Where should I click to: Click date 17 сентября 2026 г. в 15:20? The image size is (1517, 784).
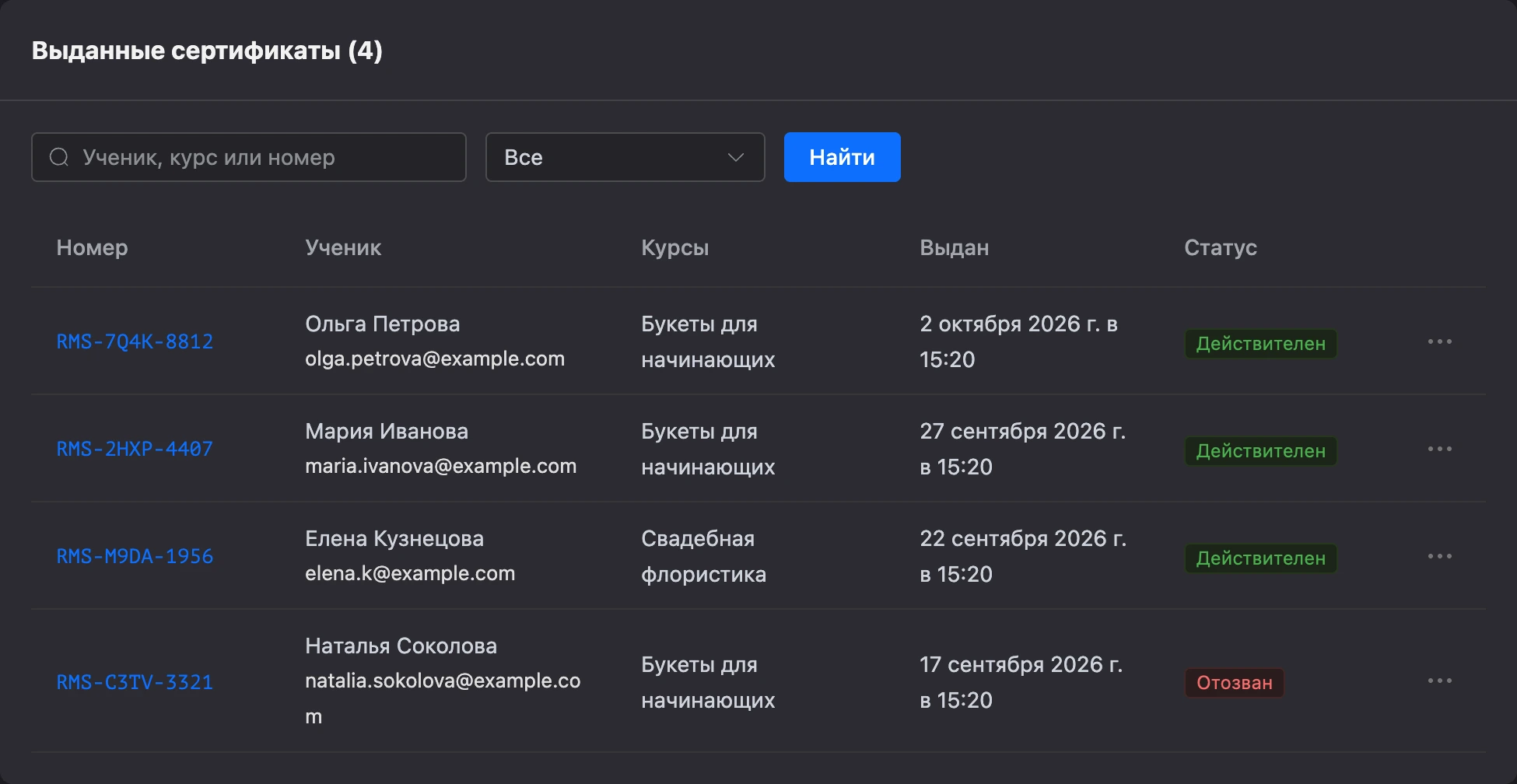[x=1021, y=682]
